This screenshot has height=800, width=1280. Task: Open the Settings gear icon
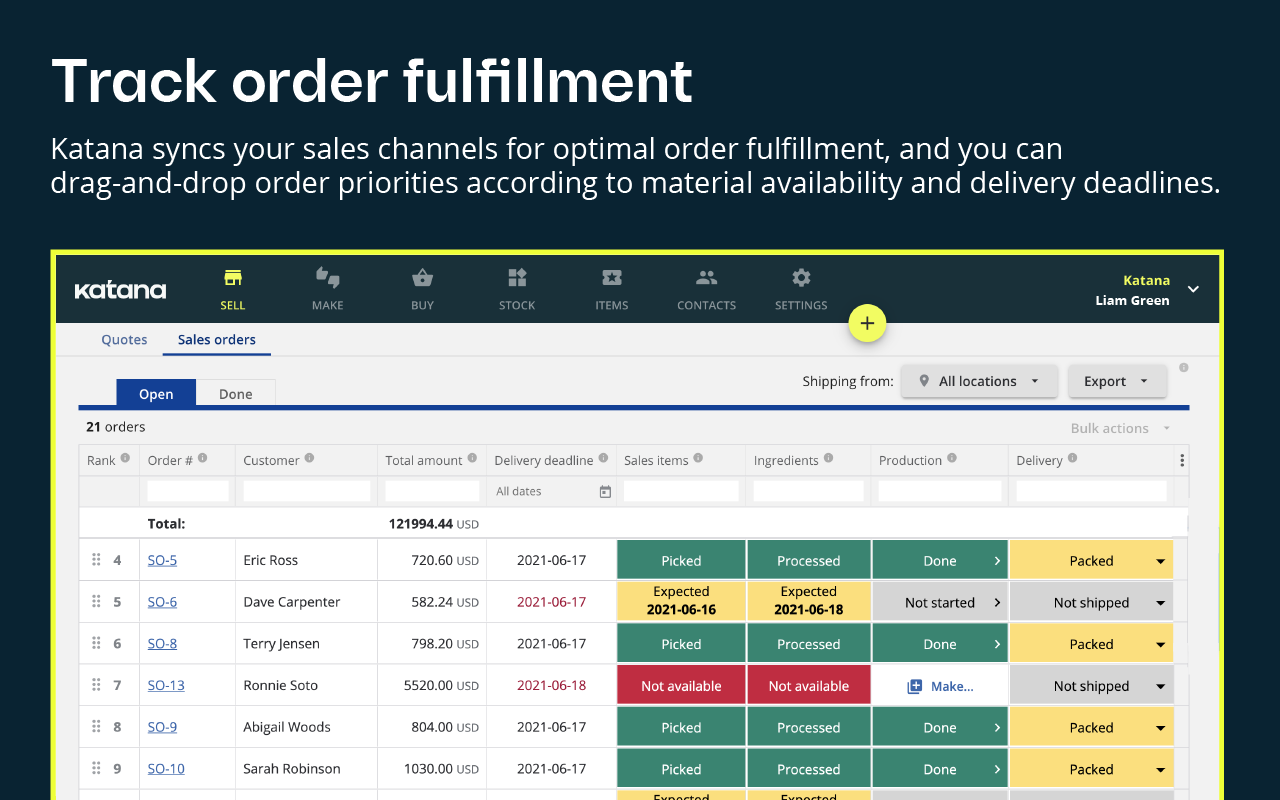(x=801, y=277)
